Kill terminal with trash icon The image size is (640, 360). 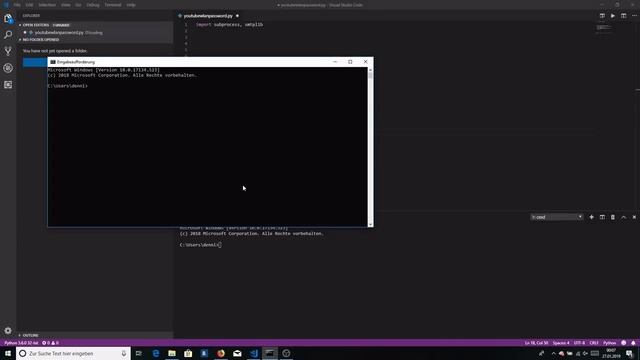pos(613,217)
